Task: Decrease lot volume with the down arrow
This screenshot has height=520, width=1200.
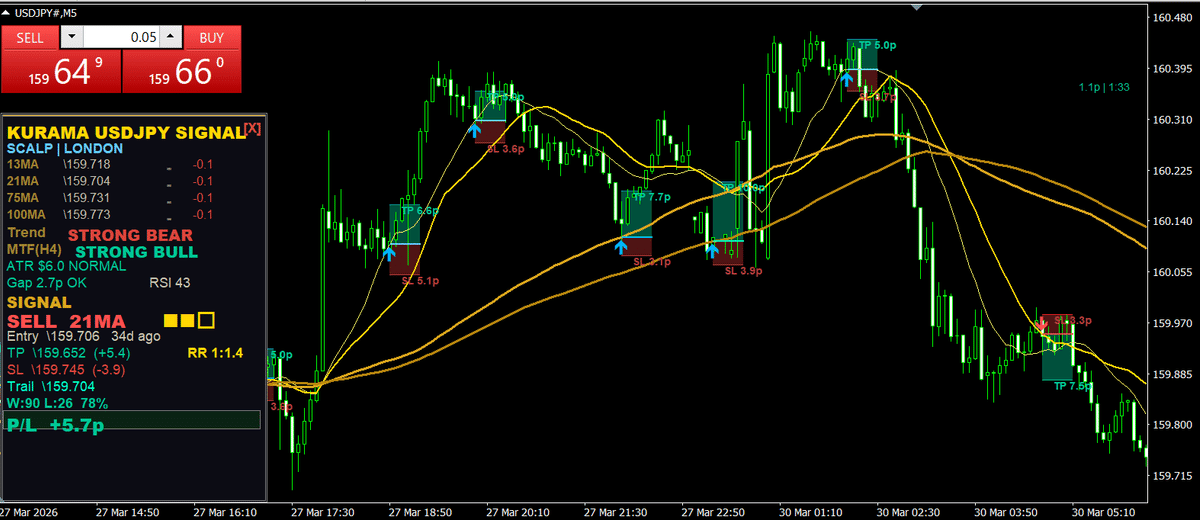Action: pos(72,37)
